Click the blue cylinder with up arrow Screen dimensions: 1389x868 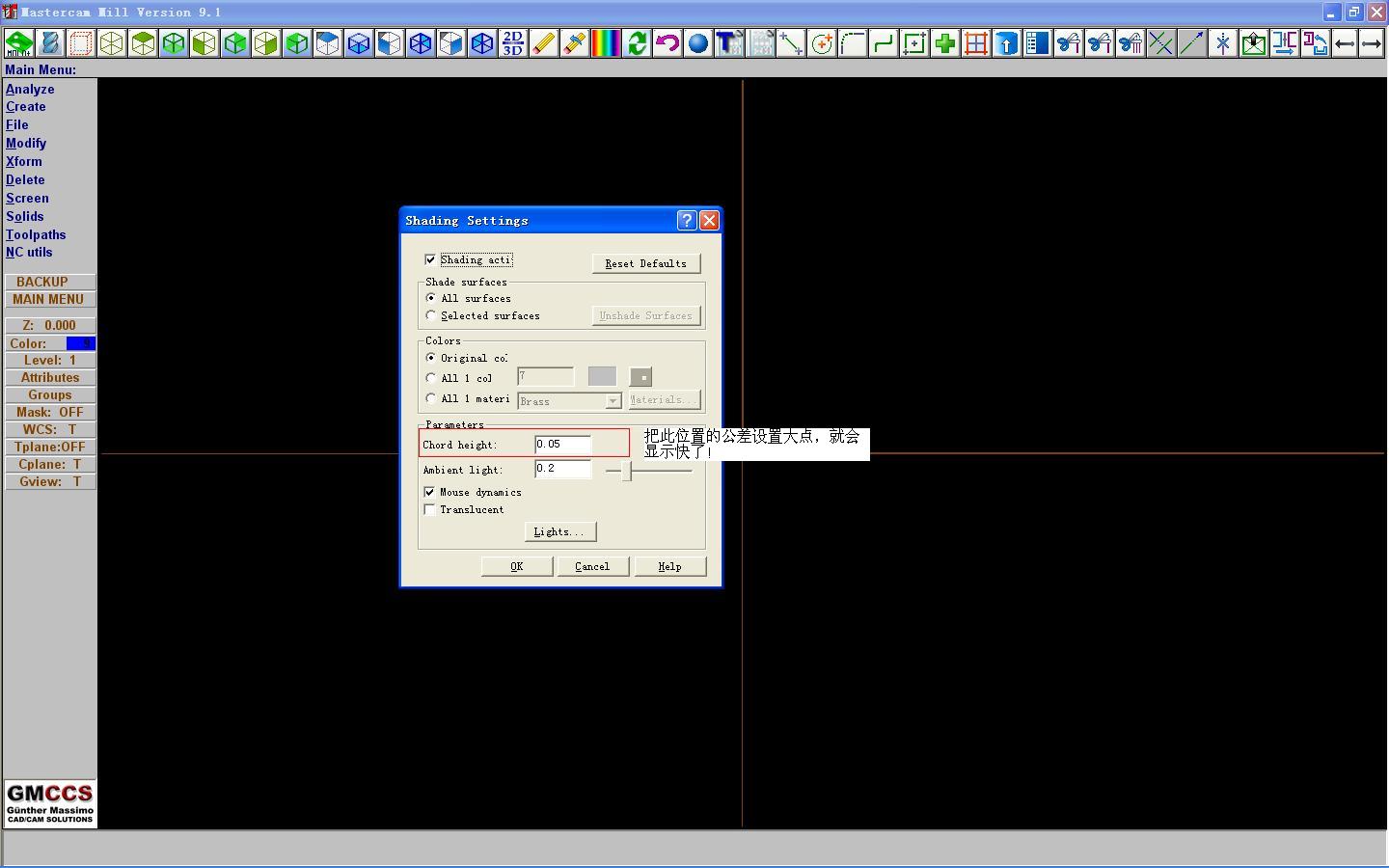pos(1007,43)
